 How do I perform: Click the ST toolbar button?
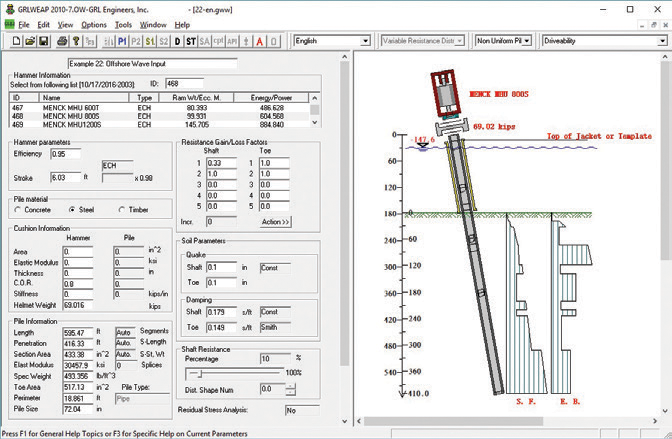click(x=190, y=41)
